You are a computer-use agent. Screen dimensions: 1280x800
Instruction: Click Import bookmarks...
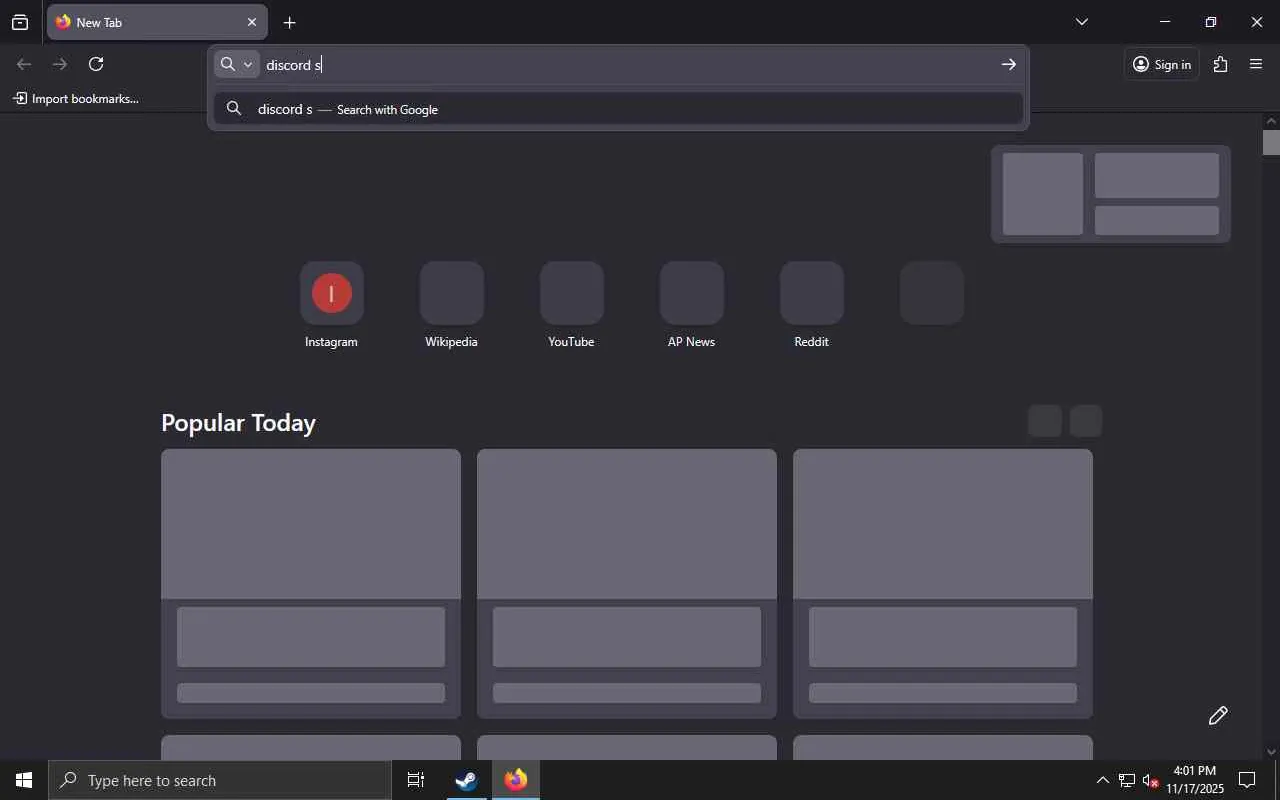coord(76,98)
